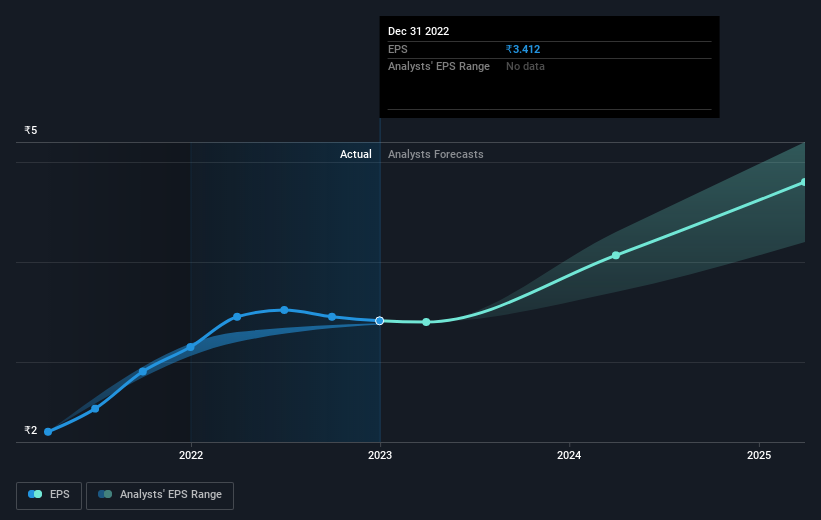
Task: Click the forecast point just after 2024
Action: pyautogui.click(x=616, y=255)
